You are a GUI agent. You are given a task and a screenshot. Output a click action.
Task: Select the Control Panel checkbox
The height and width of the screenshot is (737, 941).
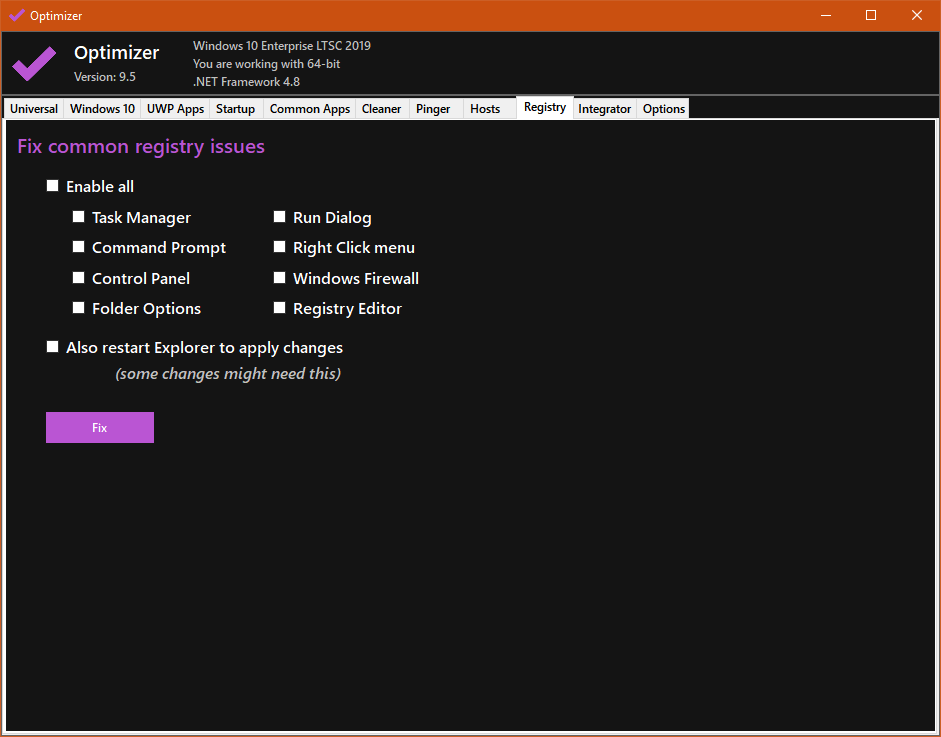tap(79, 278)
